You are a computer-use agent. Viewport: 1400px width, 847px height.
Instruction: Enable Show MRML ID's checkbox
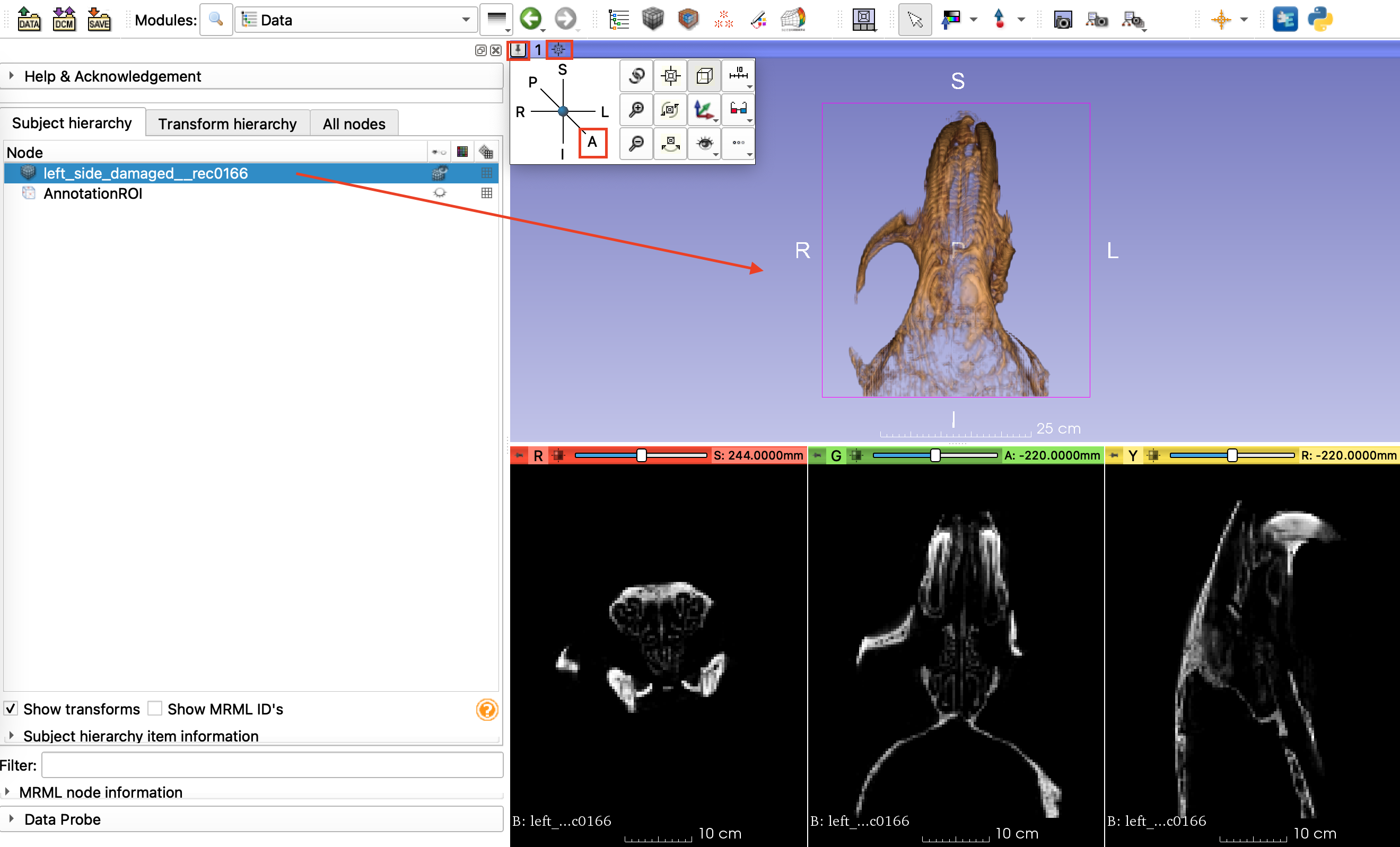154,708
